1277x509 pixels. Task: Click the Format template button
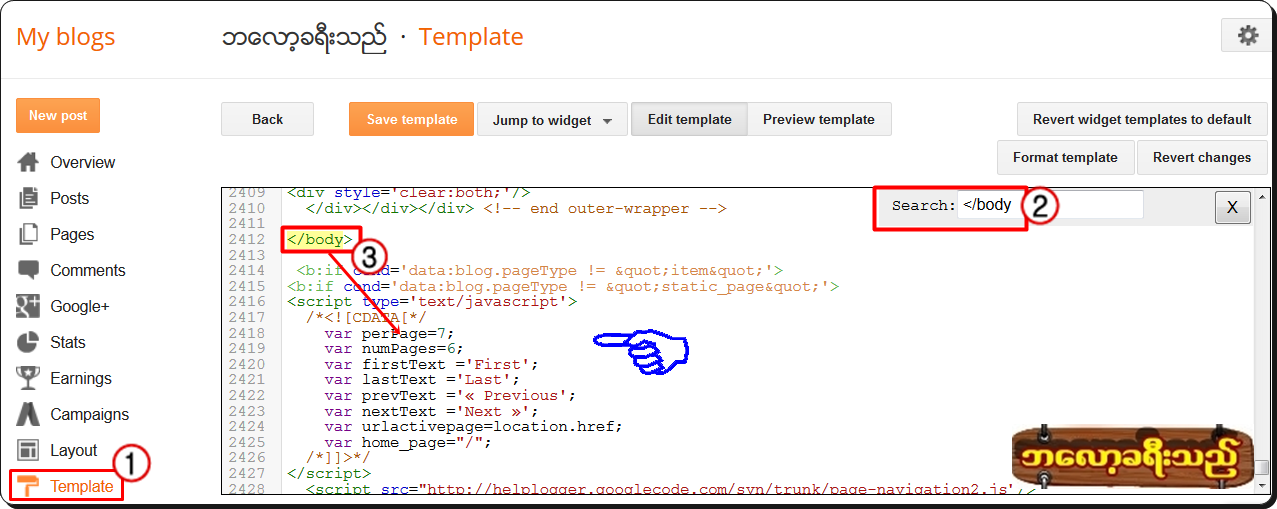1065,157
